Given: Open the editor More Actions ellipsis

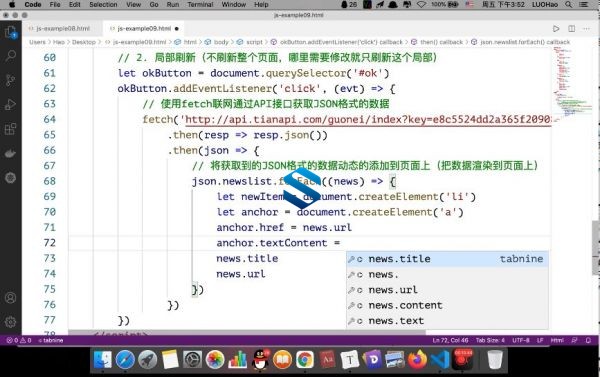Looking at the screenshot, I should click(586, 29).
